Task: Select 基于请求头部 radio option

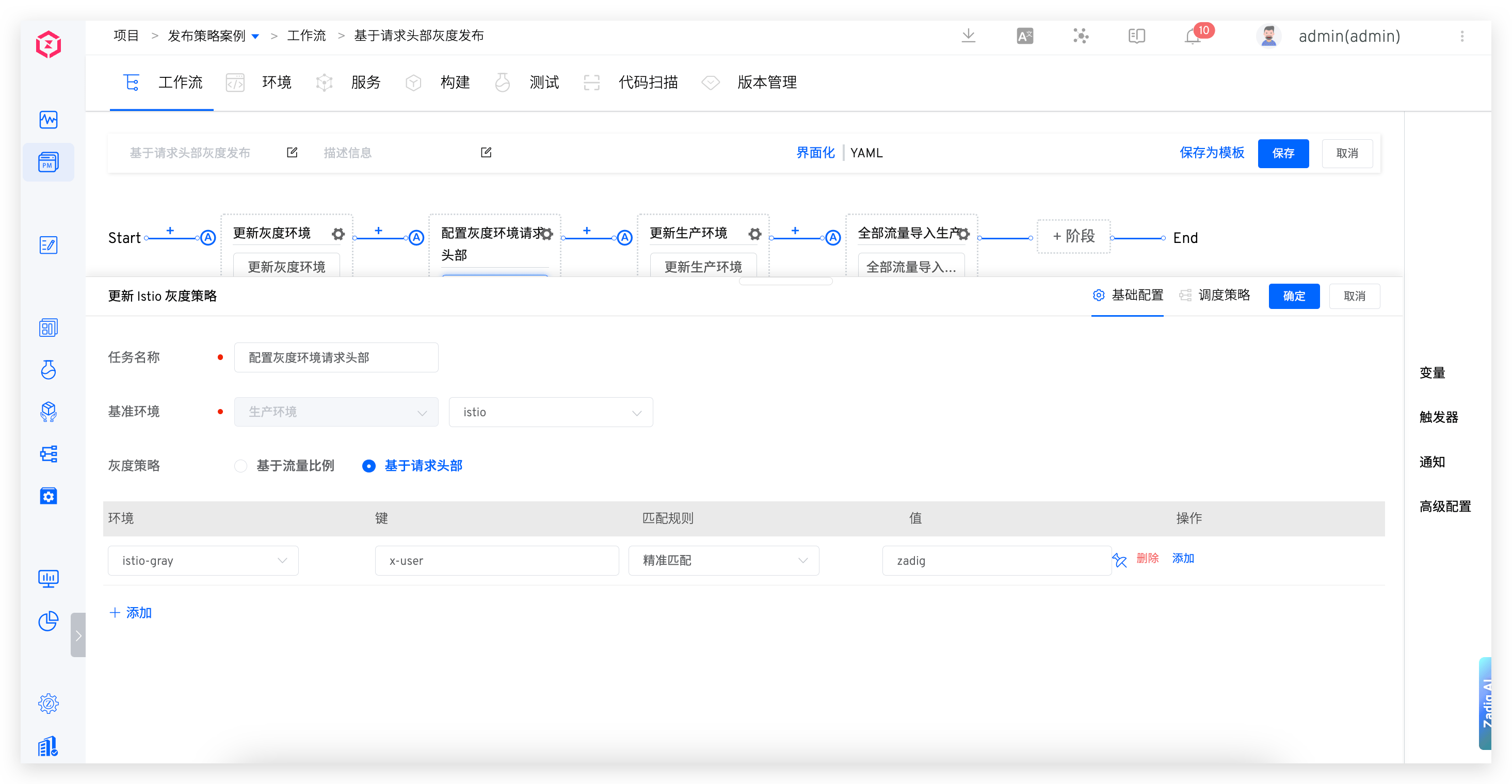Action: (368, 466)
